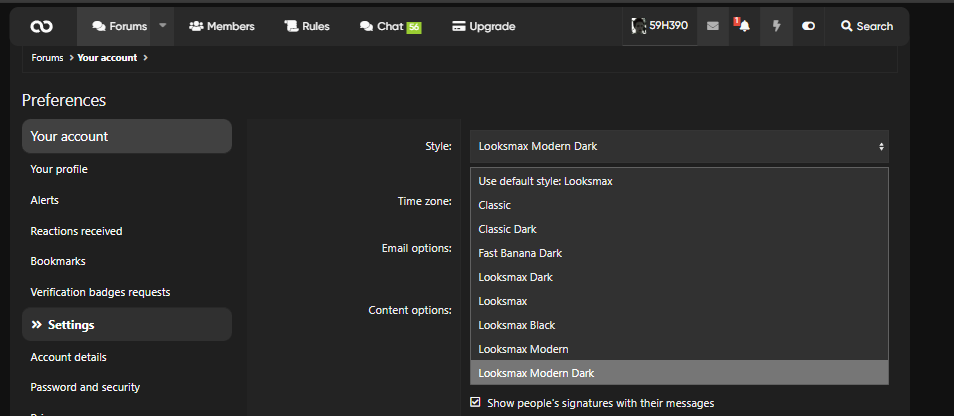Go to the Rules nav tab
Image resolution: width=954 pixels, height=416 pixels.
(x=306, y=26)
